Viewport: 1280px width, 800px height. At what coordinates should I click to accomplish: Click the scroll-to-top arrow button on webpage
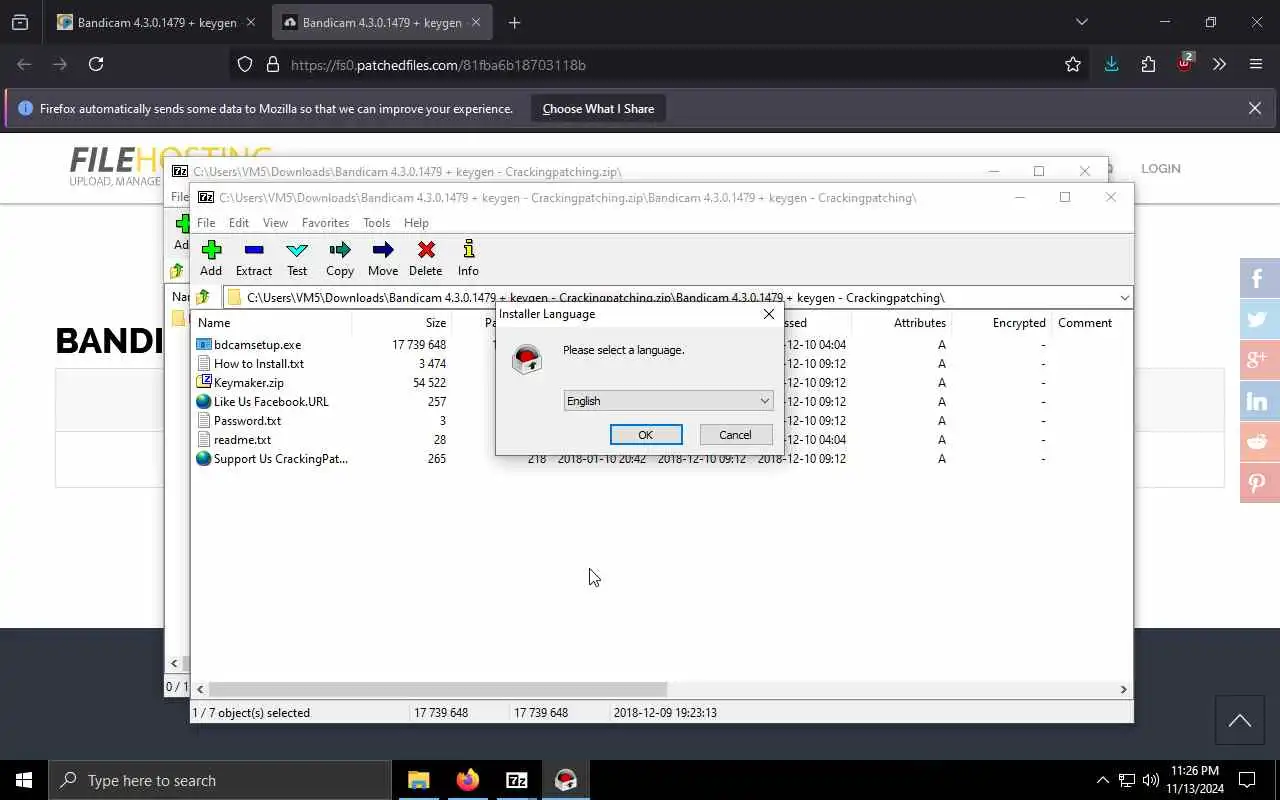pyautogui.click(x=1240, y=721)
